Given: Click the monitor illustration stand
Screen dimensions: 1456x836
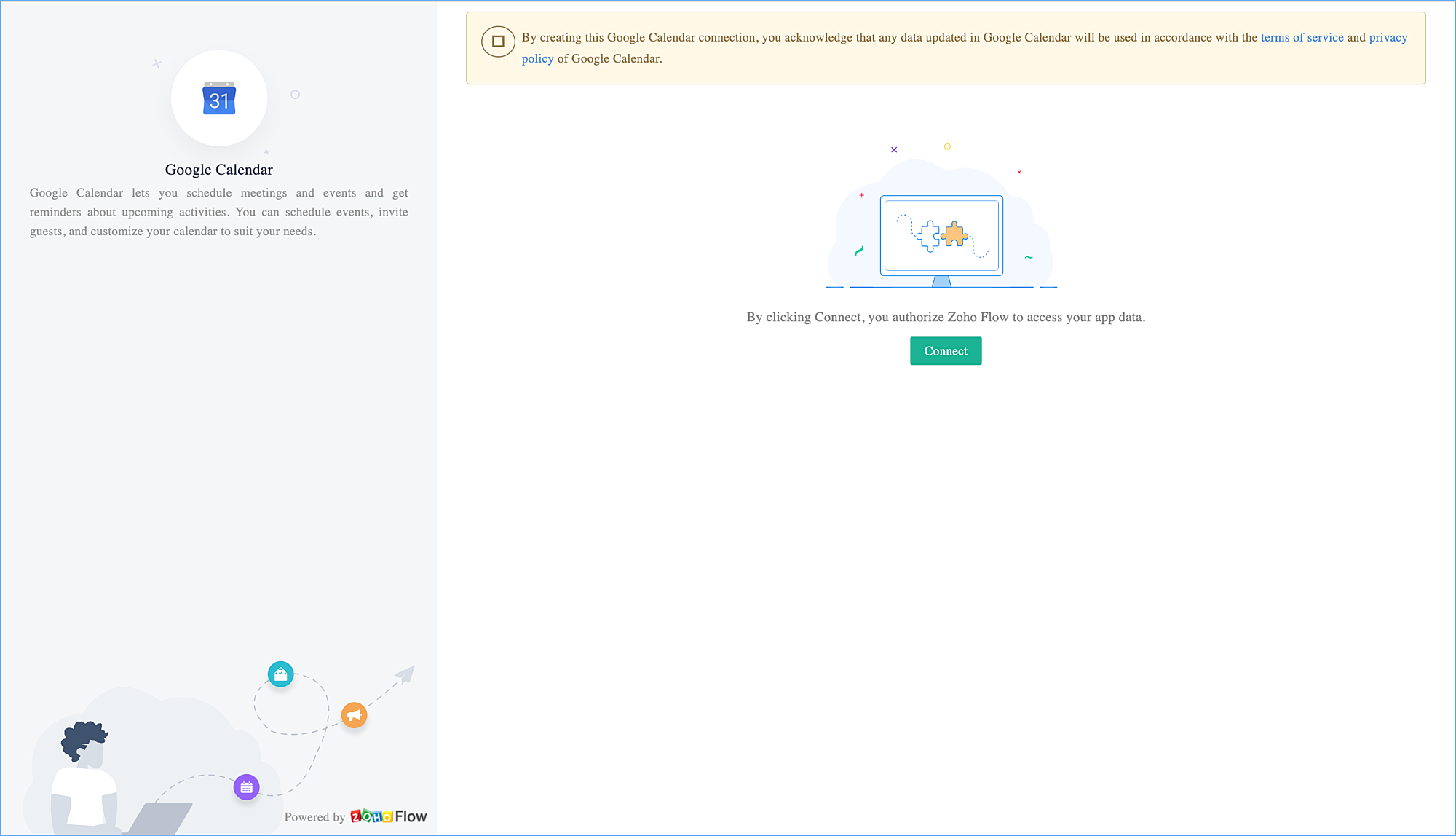Looking at the screenshot, I should [x=941, y=281].
